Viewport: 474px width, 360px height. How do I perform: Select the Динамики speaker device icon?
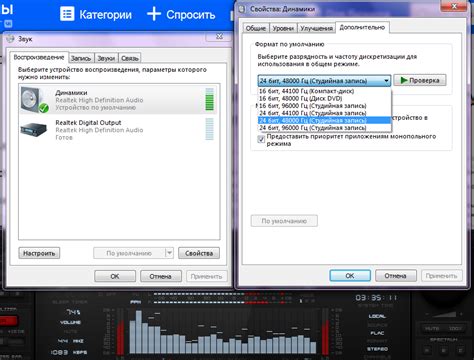tap(34, 99)
